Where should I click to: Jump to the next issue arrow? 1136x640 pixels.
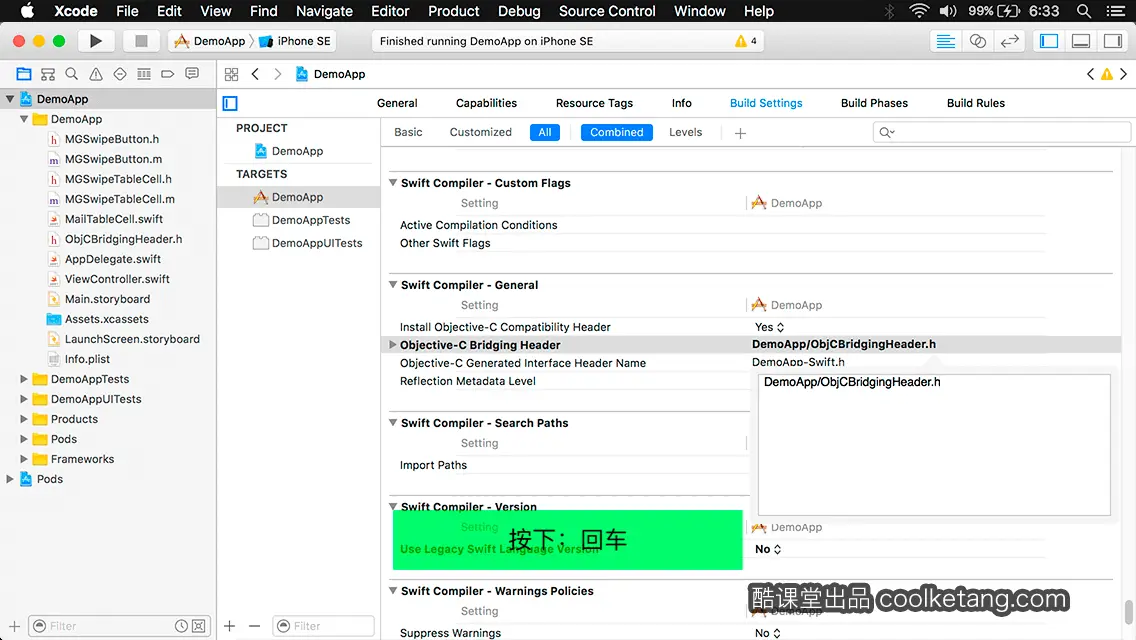click(x=1124, y=74)
